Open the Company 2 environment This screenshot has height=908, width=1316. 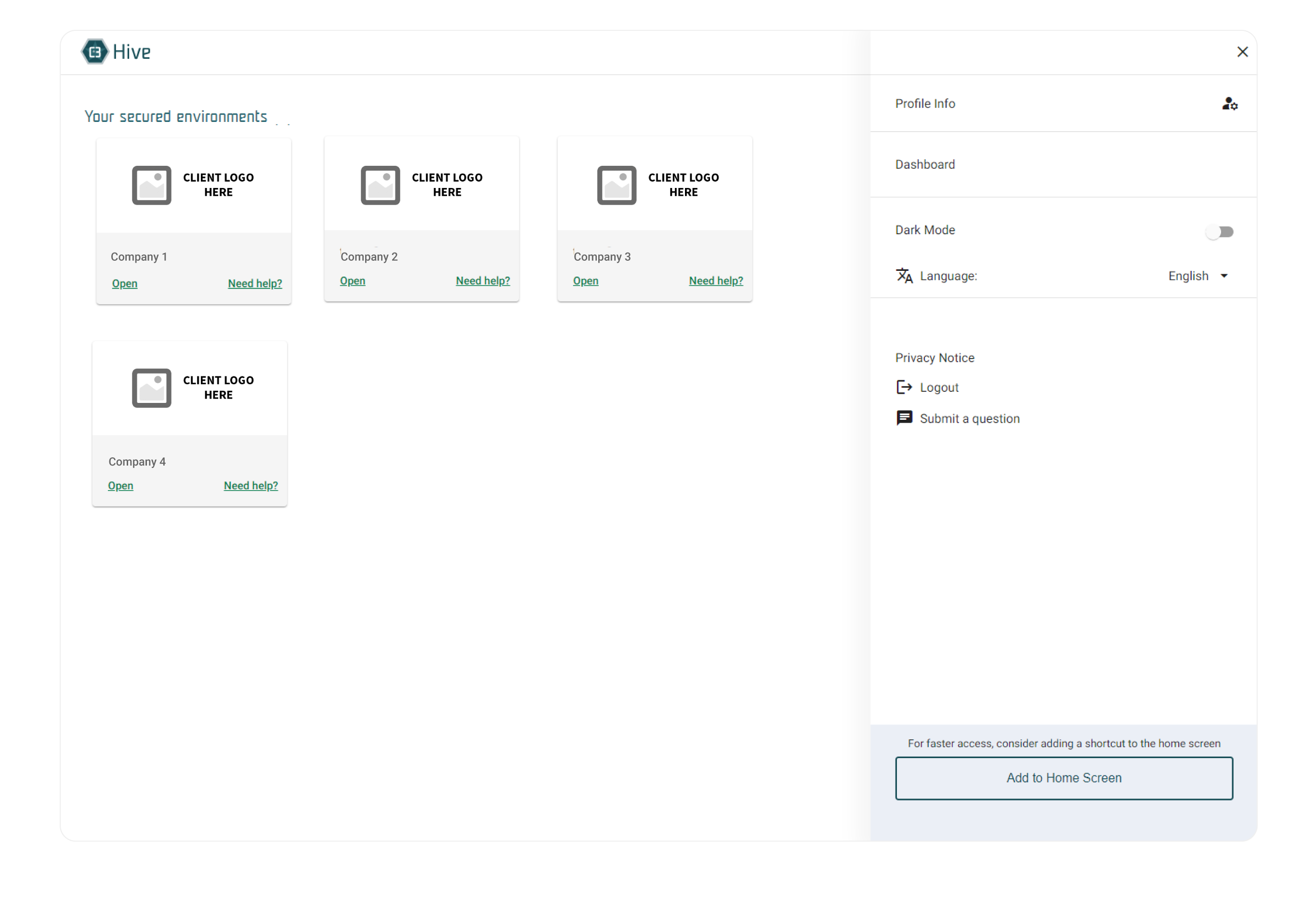pyautogui.click(x=353, y=280)
